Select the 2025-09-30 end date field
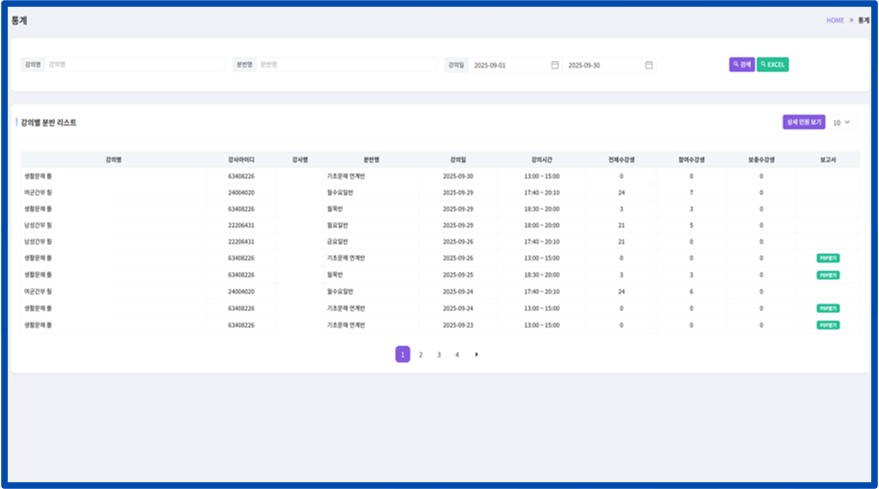This screenshot has height=489, width=879. click(601, 65)
